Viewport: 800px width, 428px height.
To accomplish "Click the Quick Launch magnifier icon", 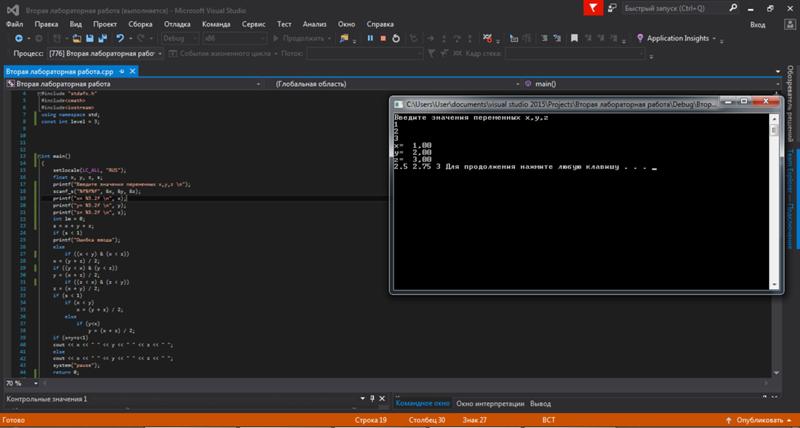I will pyautogui.click(x=733, y=8).
